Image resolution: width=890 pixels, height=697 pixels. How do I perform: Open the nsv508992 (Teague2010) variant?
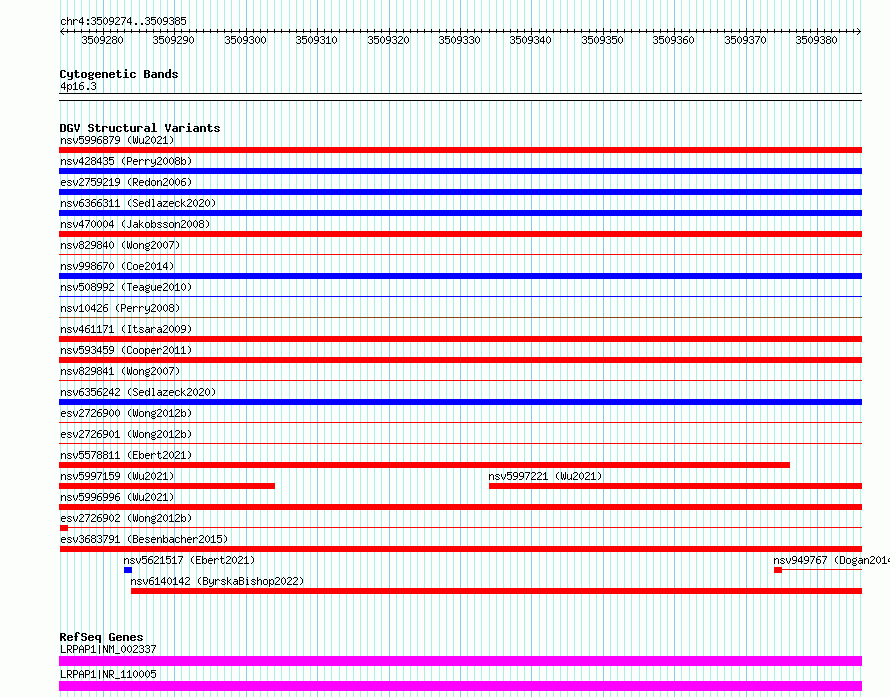(x=126, y=287)
